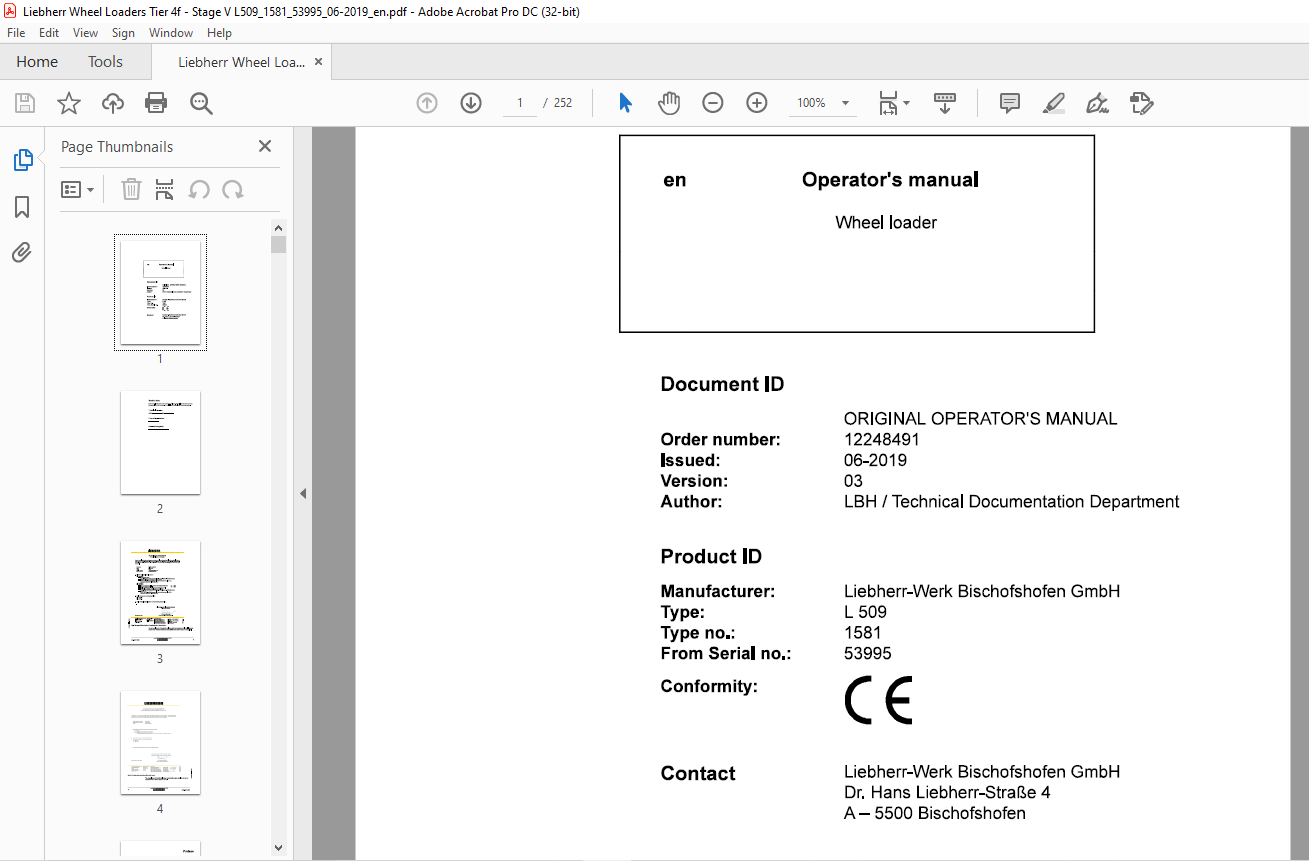Open the Attachments pane

pos(22,252)
